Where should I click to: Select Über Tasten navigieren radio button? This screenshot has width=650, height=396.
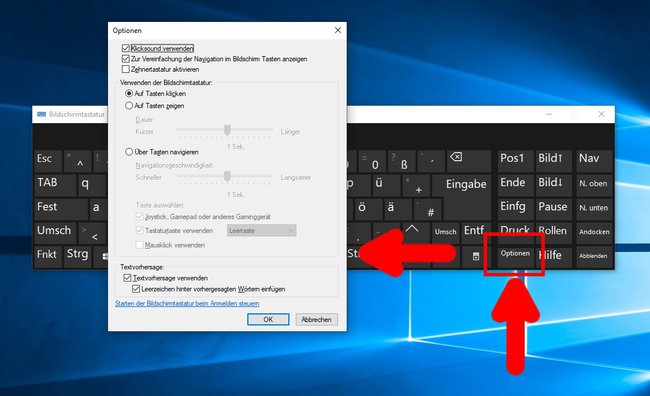pyautogui.click(x=129, y=152)
